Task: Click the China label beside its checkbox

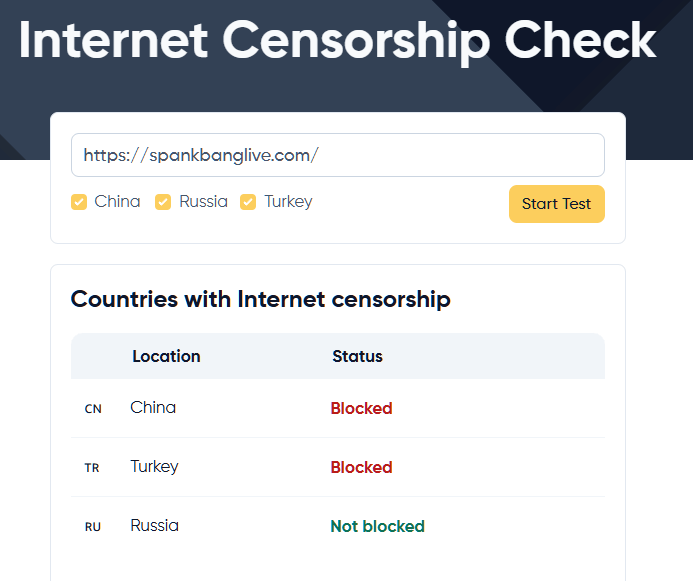Action: pos(117,201)
